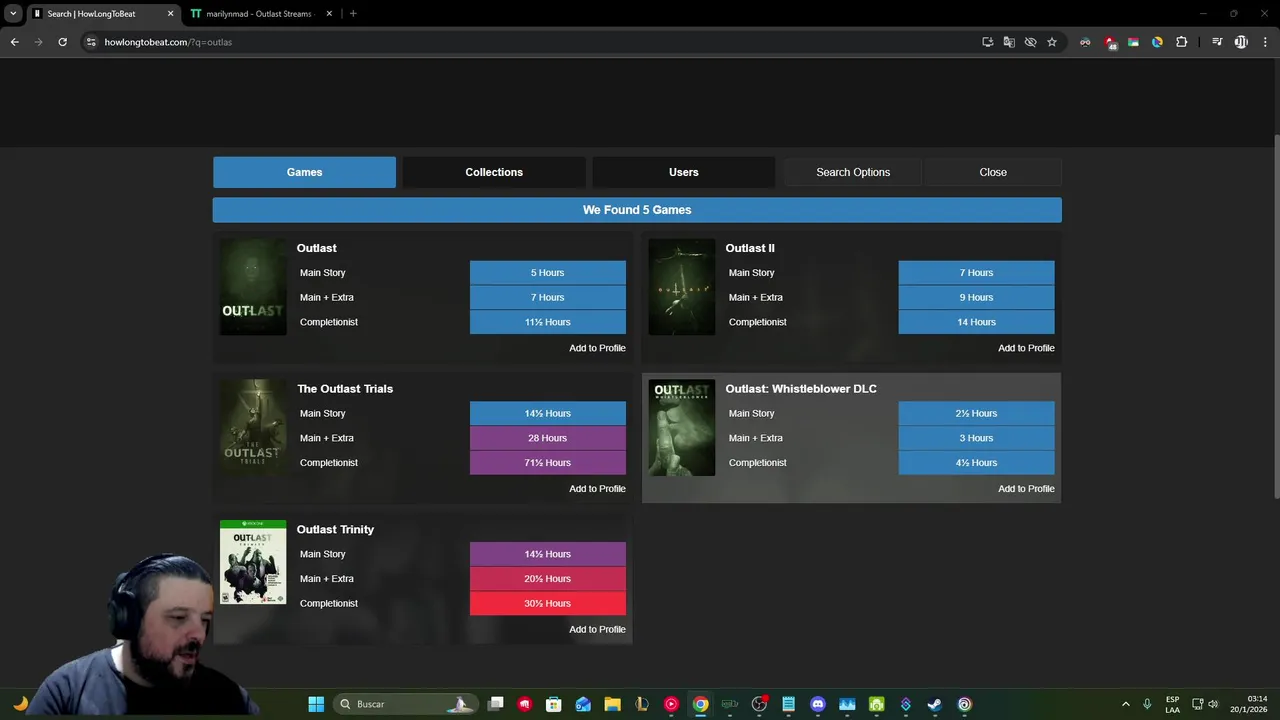Add The Outlast Trials to profile
The image size is (1280, 720).
597,489
